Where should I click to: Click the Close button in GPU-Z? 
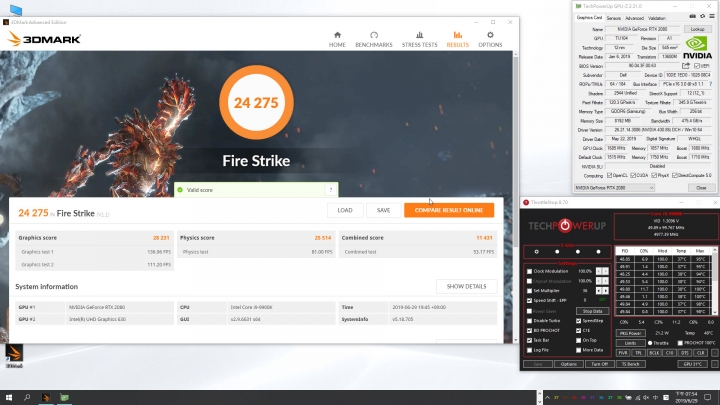pos(701,188)
